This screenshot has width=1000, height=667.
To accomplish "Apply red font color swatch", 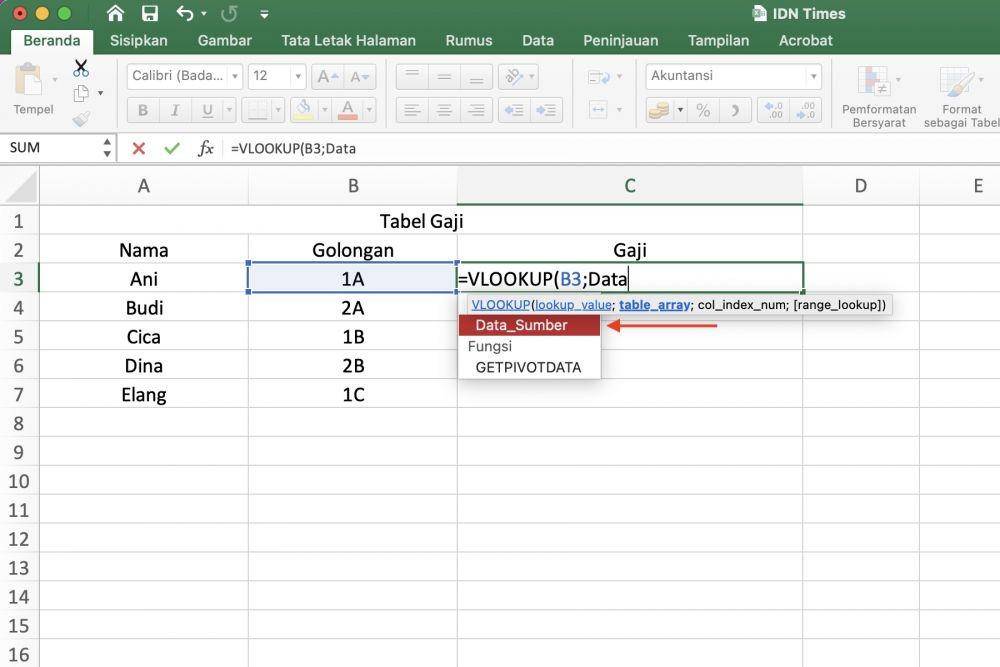I will click(x=348, y=110).
